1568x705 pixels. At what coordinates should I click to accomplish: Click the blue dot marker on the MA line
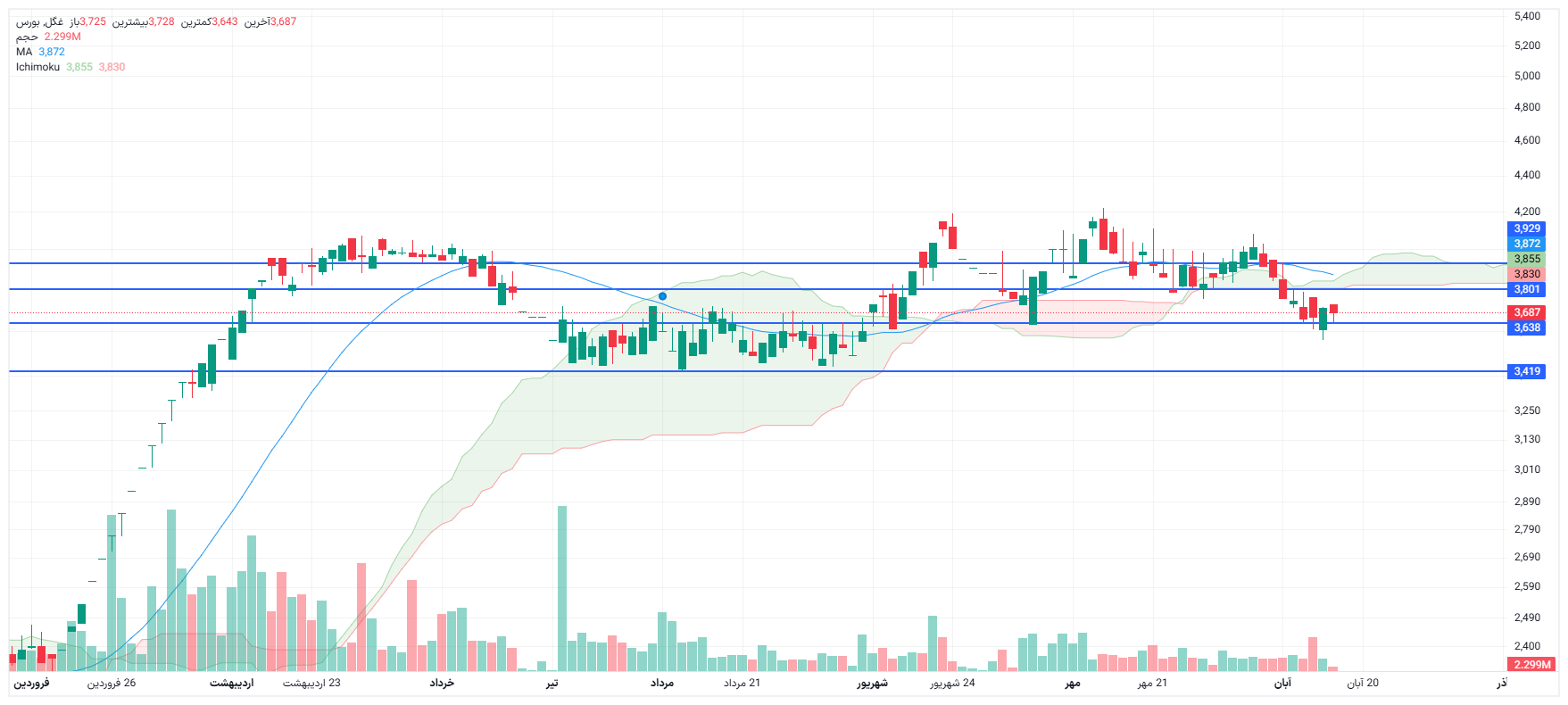(x=662, y=296)
